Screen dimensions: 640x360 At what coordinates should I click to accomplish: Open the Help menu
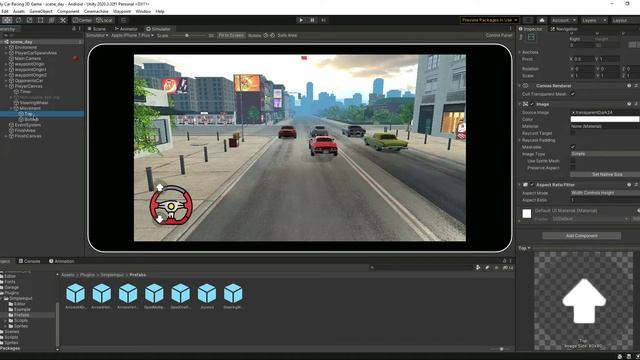click(160, 11)
